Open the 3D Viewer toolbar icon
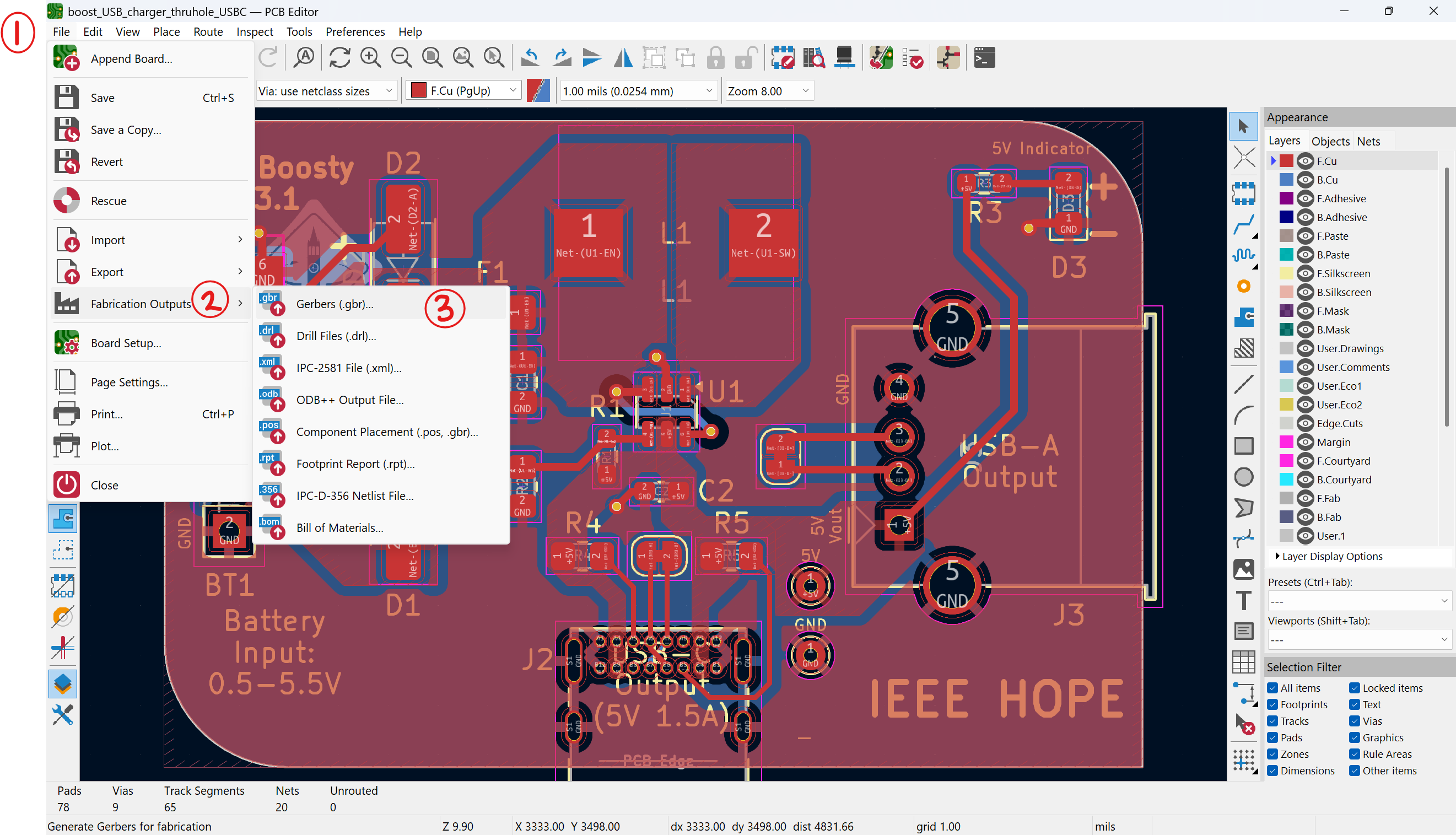Image resolution: width=1456 pixels, height=835 pixels. pos(844,58)
